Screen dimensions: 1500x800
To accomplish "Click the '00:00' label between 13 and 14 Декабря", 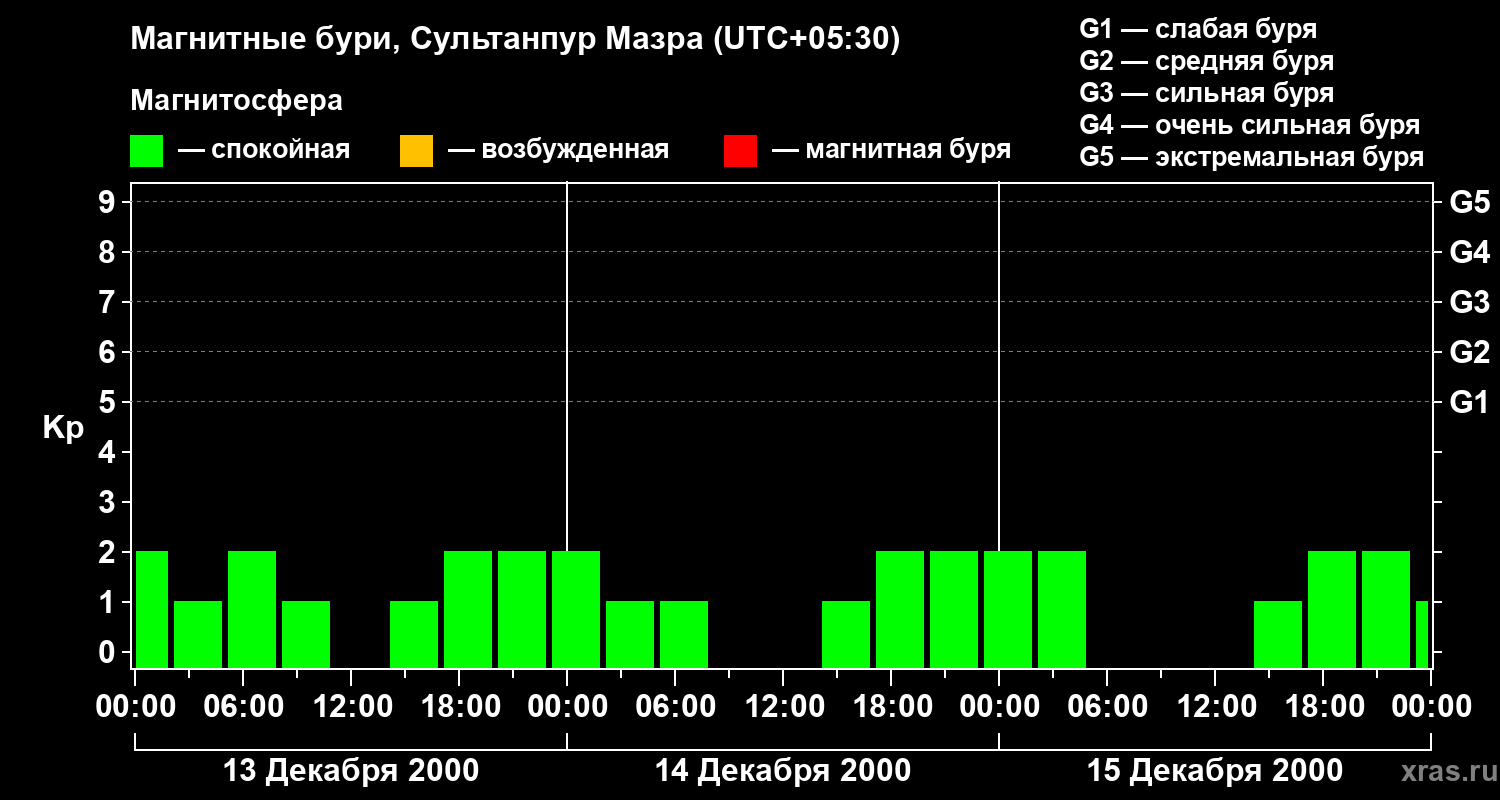I will coord(567,707).
